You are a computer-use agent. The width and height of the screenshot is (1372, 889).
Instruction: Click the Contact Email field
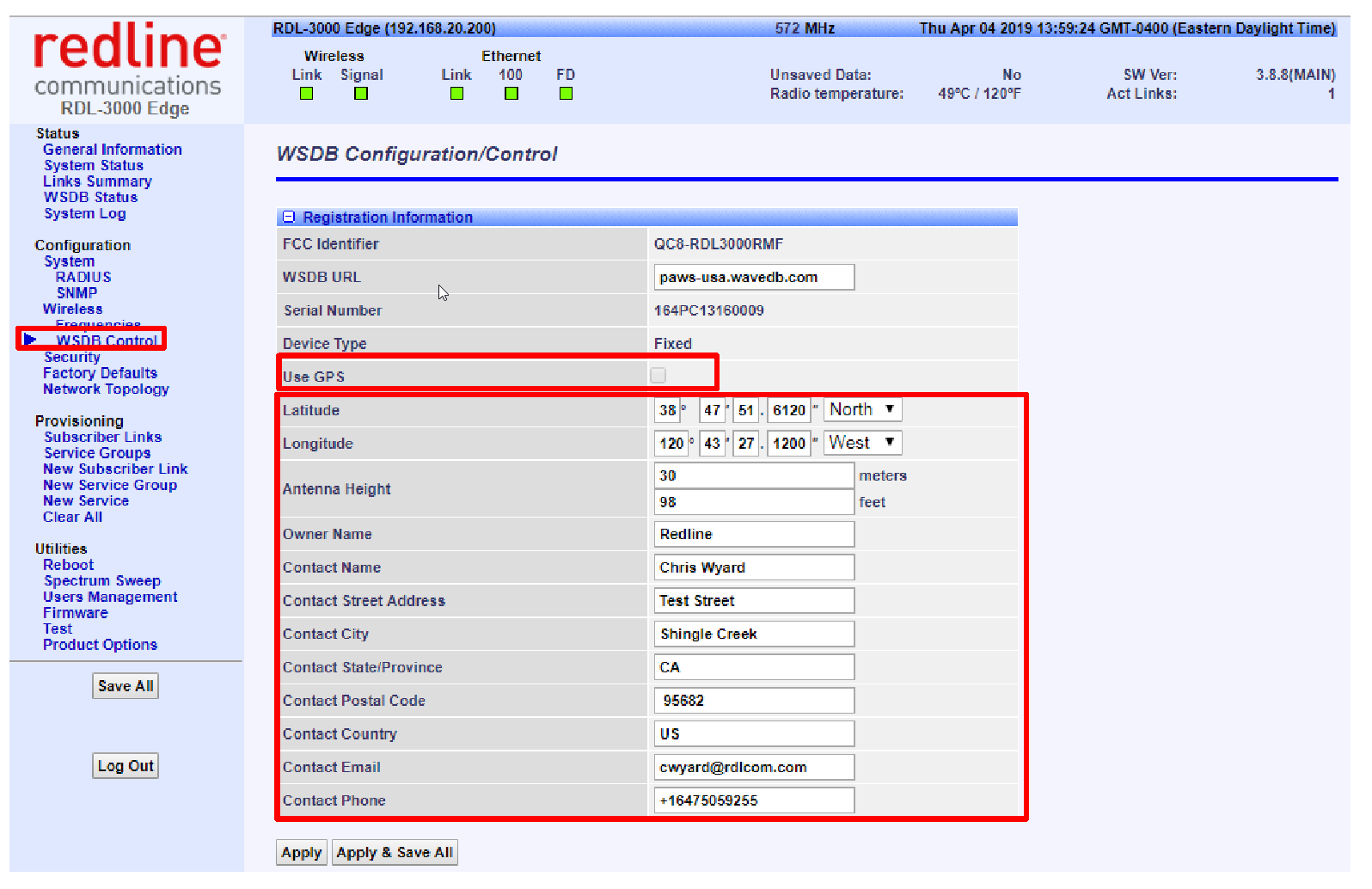click(754, 768)
